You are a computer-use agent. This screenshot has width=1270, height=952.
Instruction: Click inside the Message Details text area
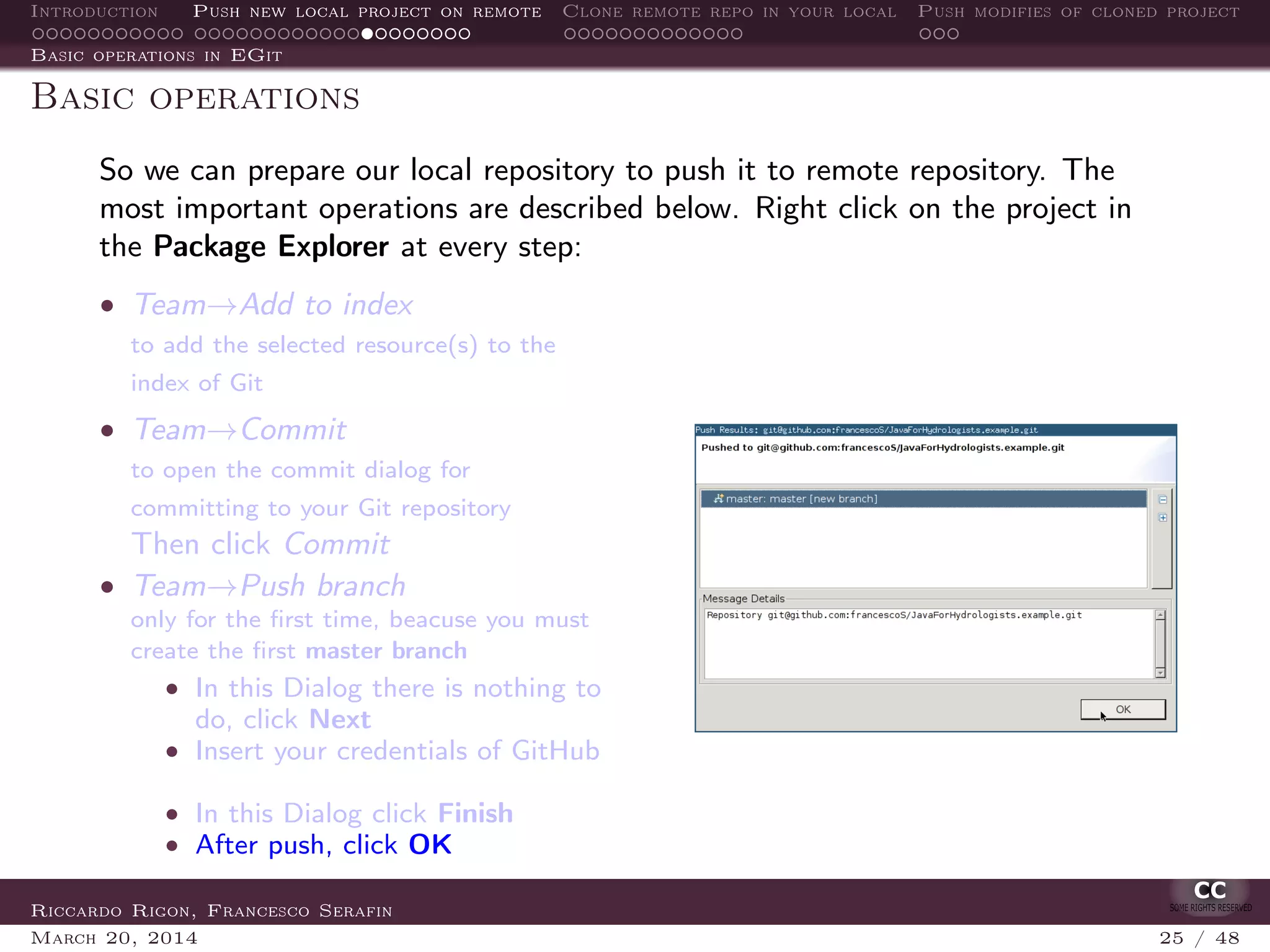click(930, 644)
